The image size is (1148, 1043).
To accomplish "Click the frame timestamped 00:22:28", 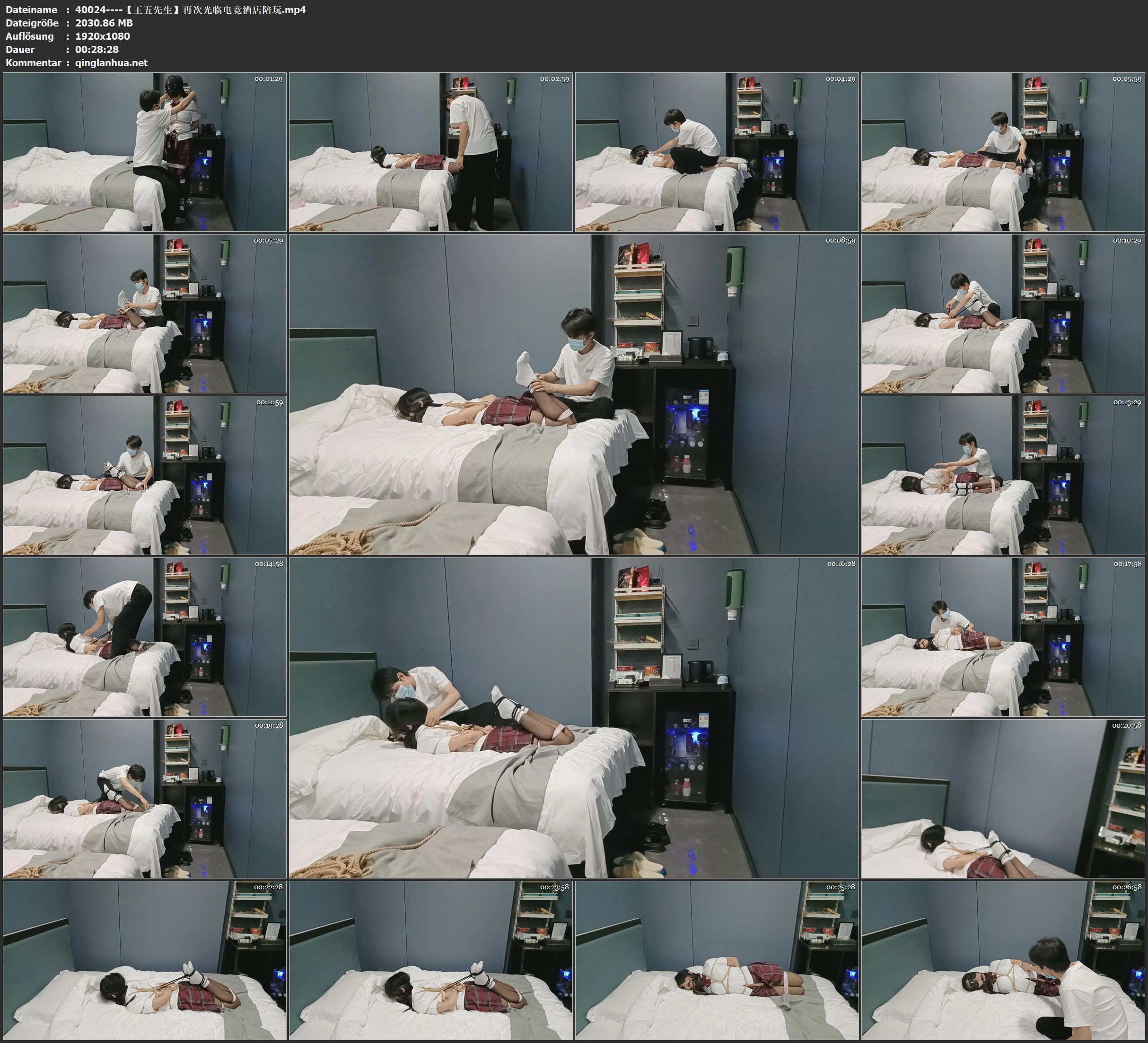I will (x=145, y=960).
